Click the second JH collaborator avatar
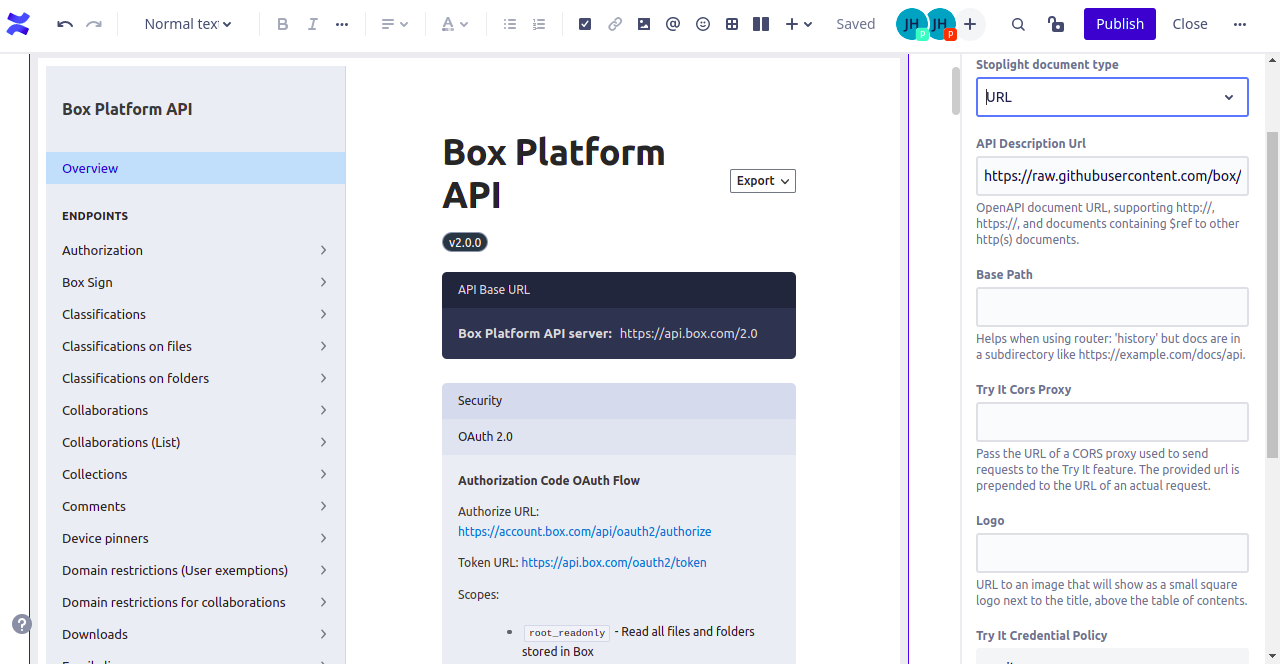The image size is (1280, 664). click(940, 24)
